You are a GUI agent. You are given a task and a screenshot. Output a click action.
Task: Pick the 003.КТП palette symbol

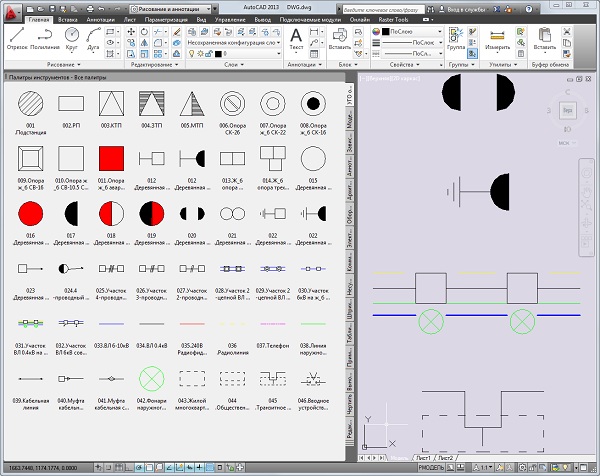113,104
